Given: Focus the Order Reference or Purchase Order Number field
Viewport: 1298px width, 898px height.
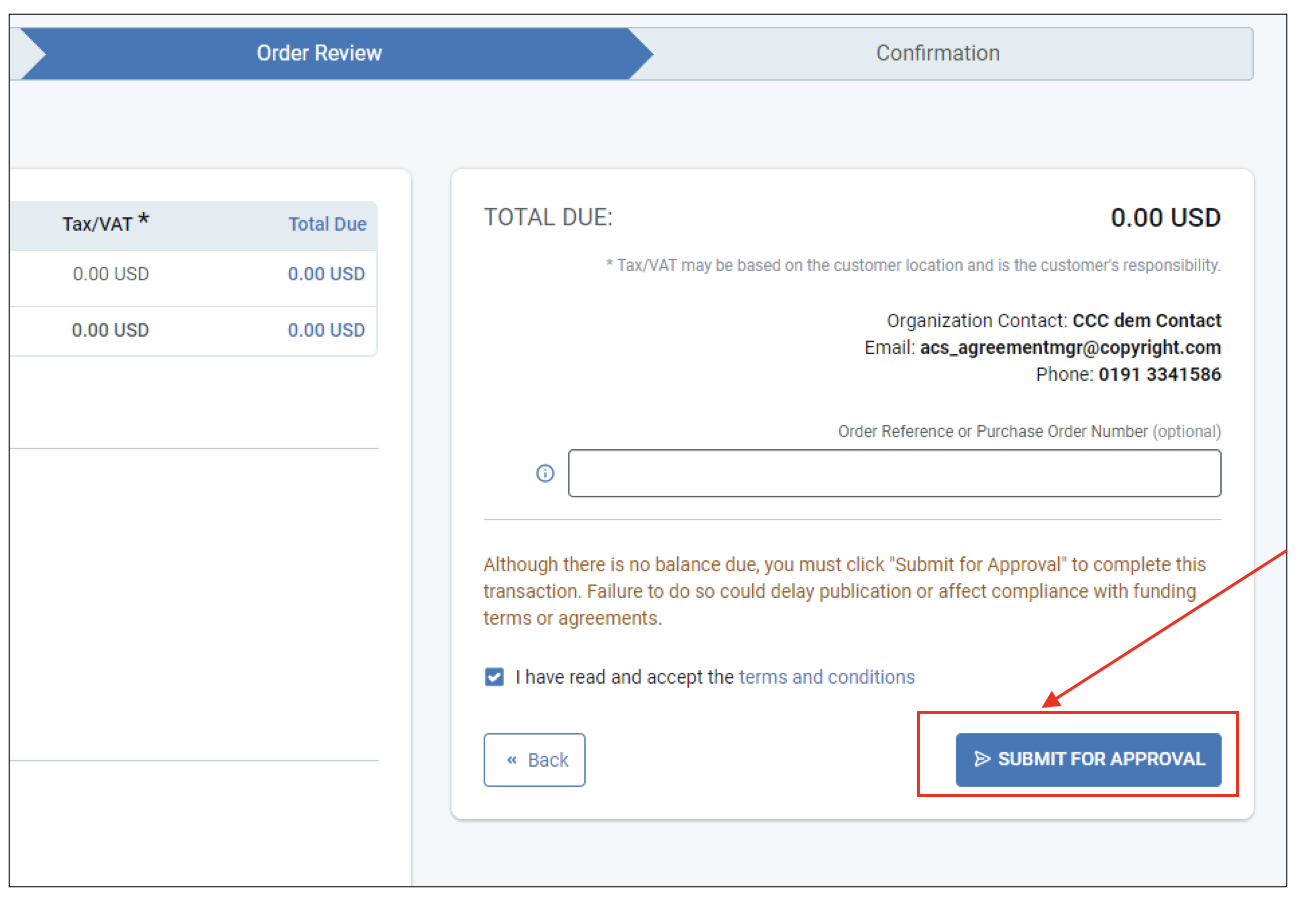Looking at the screenshot, I should click(894, 473).
